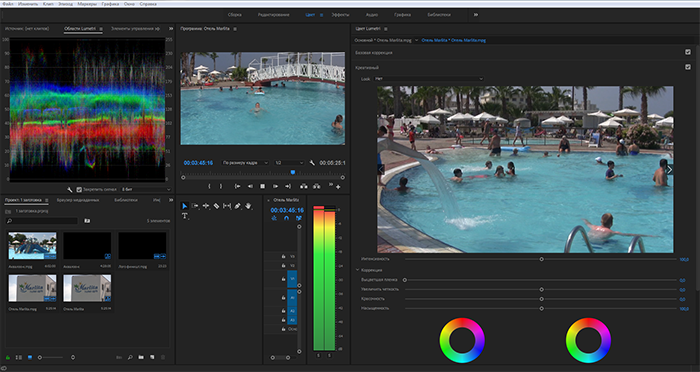
Task: Open the Look dropdown
Action: tap(429, 79)
